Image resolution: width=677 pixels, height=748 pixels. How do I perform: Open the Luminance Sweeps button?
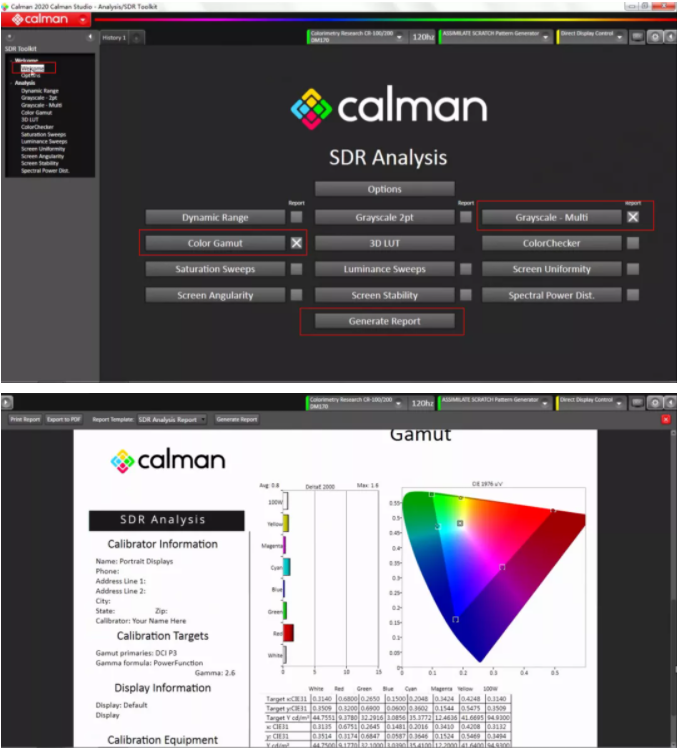(385, 269)
